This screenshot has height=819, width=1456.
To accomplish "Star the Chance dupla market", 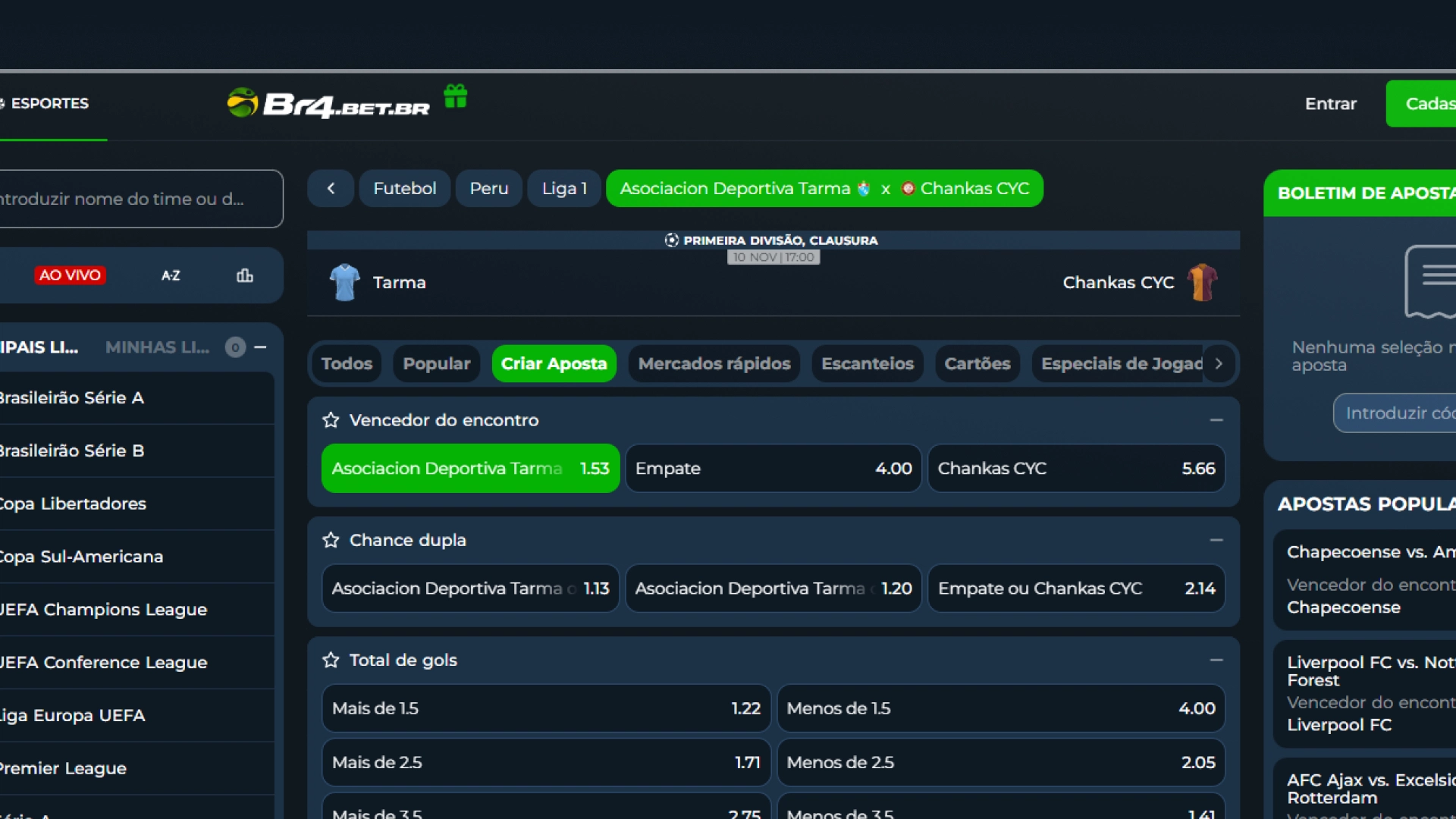I will 331,540.
